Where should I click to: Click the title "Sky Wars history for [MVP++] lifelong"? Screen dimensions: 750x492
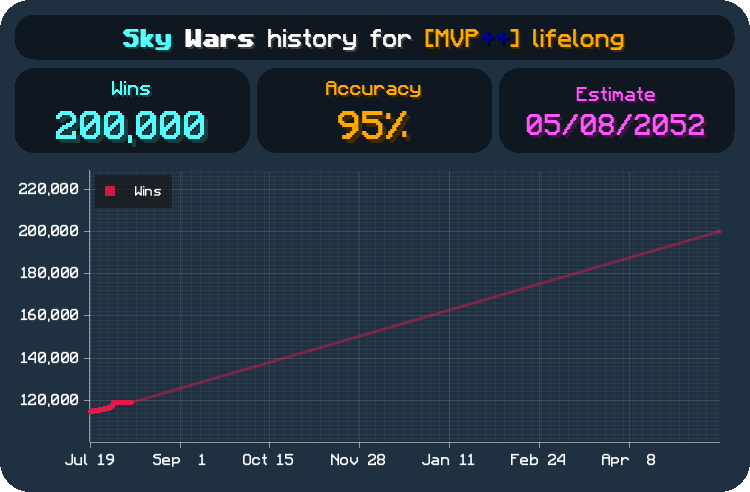374,39
